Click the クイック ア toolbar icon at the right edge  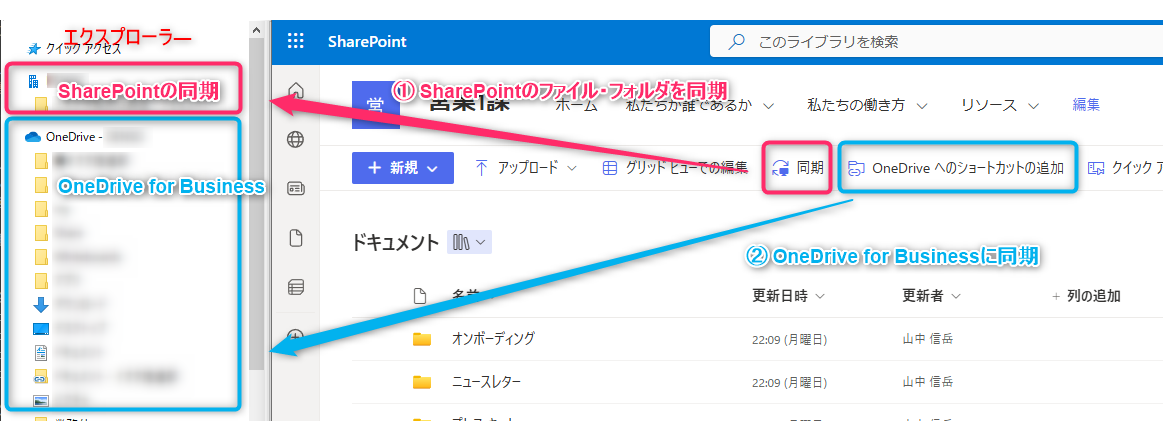coord(1096,168)
